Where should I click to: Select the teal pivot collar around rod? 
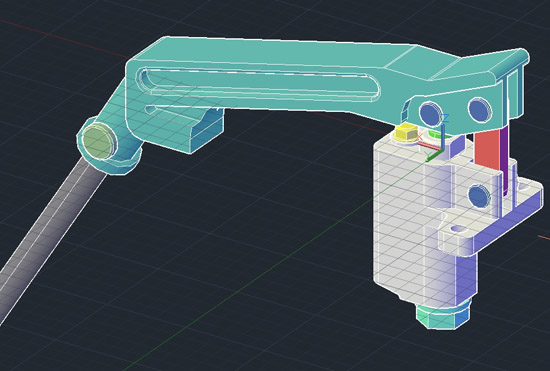109,146
